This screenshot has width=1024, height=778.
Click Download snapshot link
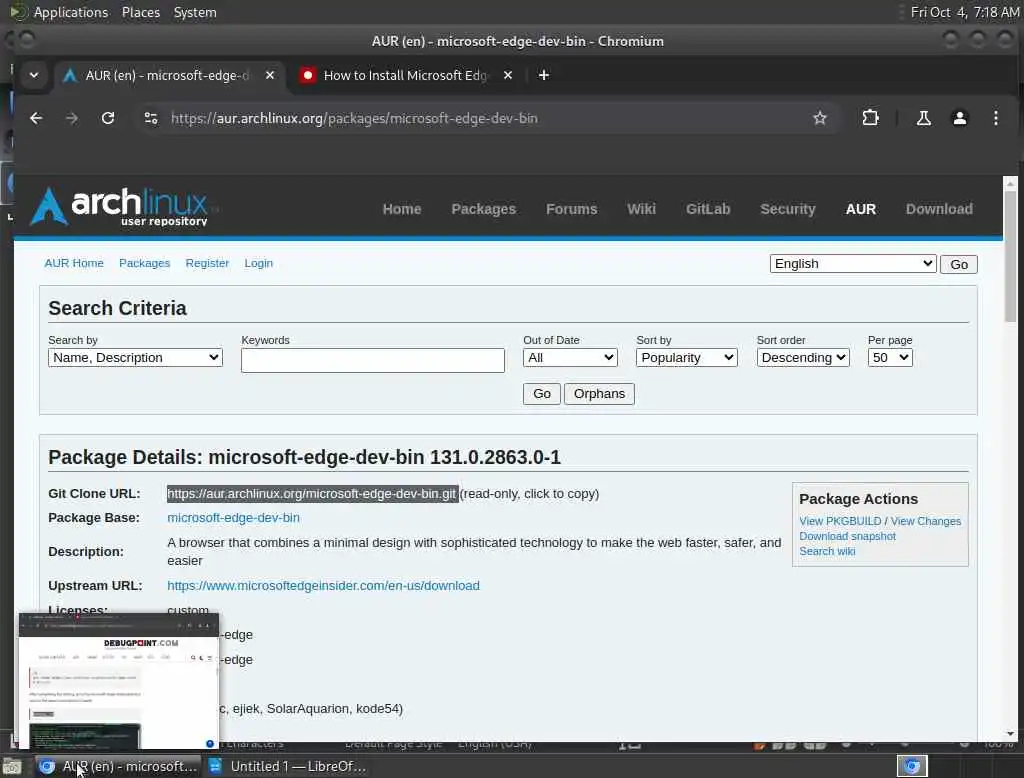pyautogui.click(x=847, y=536)
